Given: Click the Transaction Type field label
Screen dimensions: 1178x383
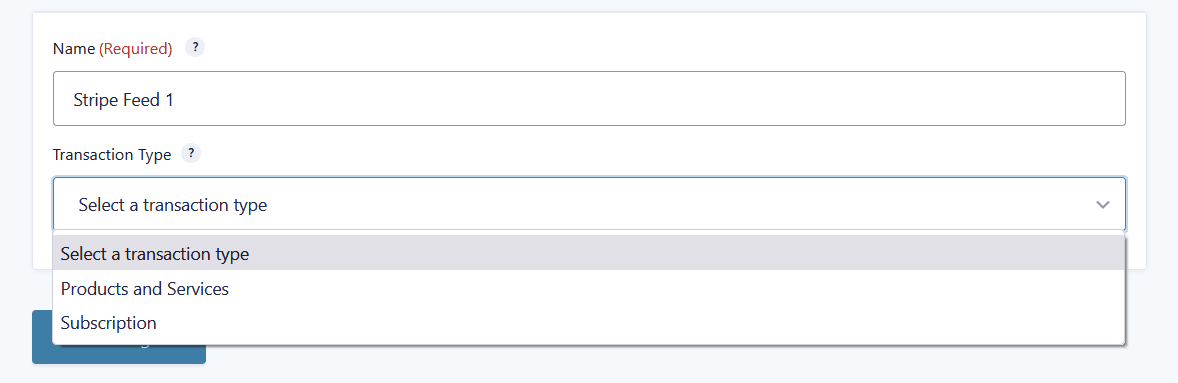Looking at the screenshot, I should [x=112, y=155].
